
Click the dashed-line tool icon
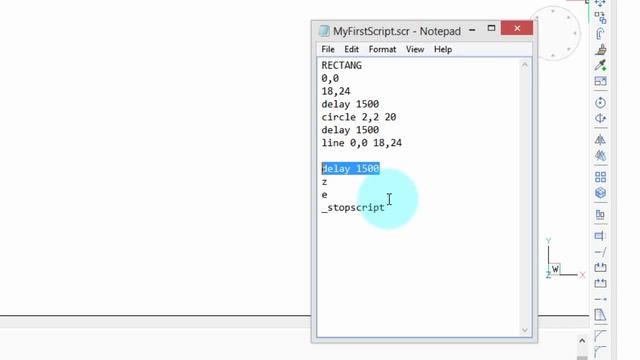coord(600,299)
